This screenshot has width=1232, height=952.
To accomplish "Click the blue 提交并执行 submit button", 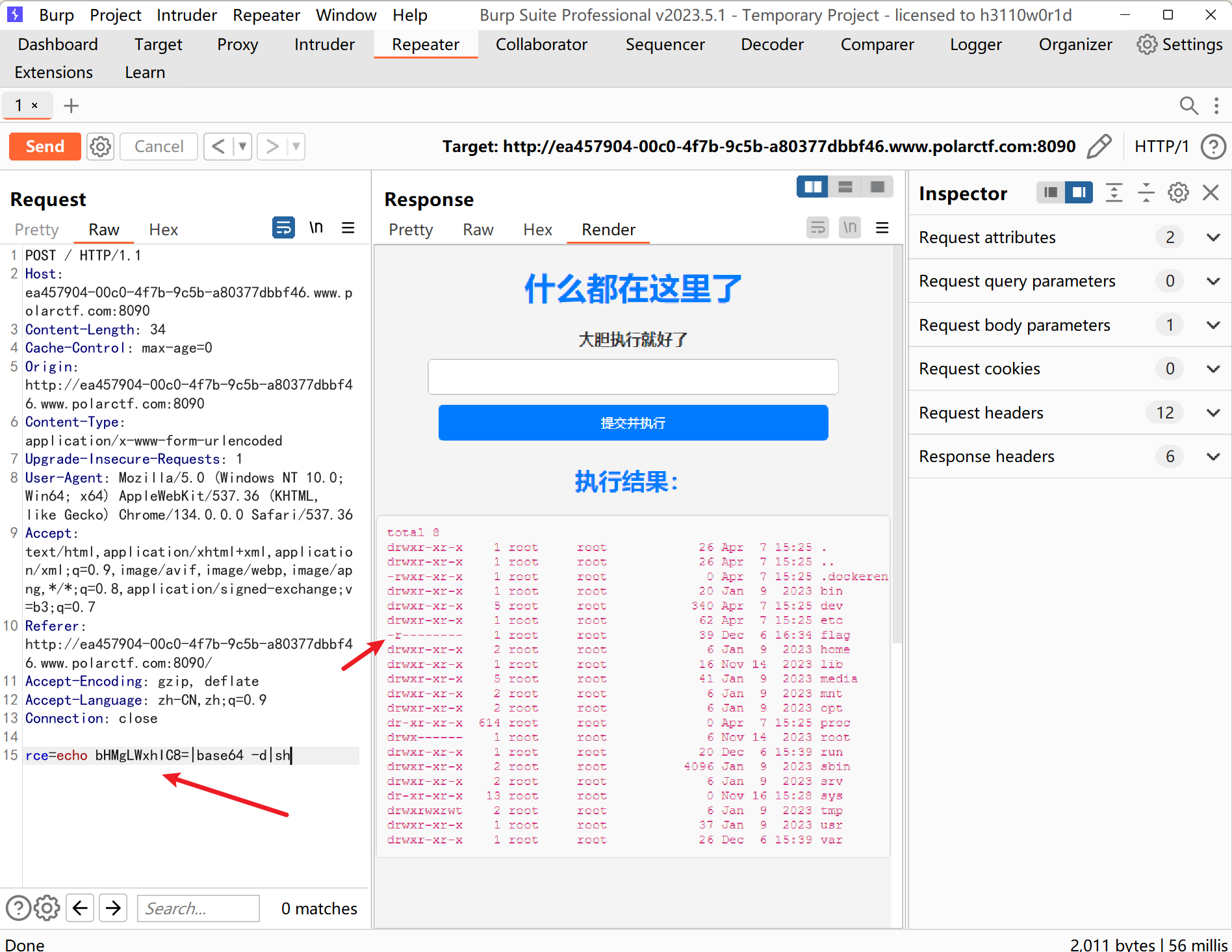I will click(x=633, y=422).
